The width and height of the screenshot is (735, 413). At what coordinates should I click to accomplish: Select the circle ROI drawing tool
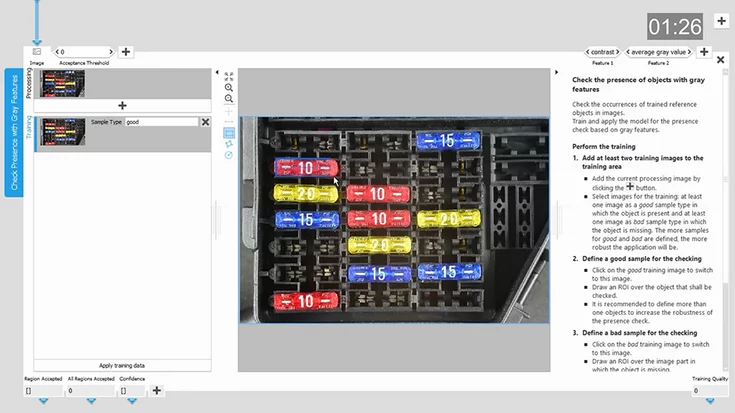tap(229, 155)
